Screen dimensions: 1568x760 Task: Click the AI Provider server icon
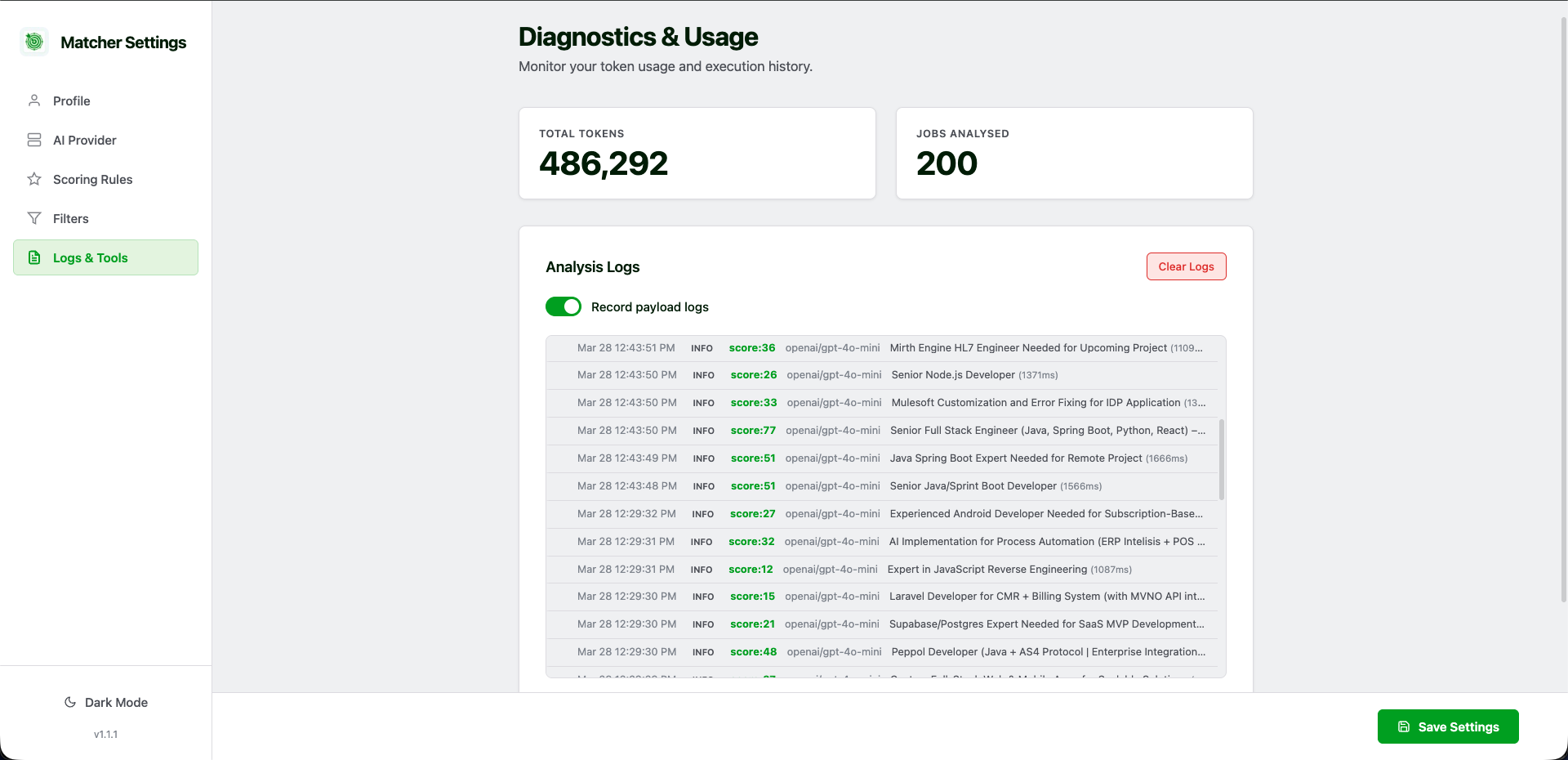(x=34, y=140)
